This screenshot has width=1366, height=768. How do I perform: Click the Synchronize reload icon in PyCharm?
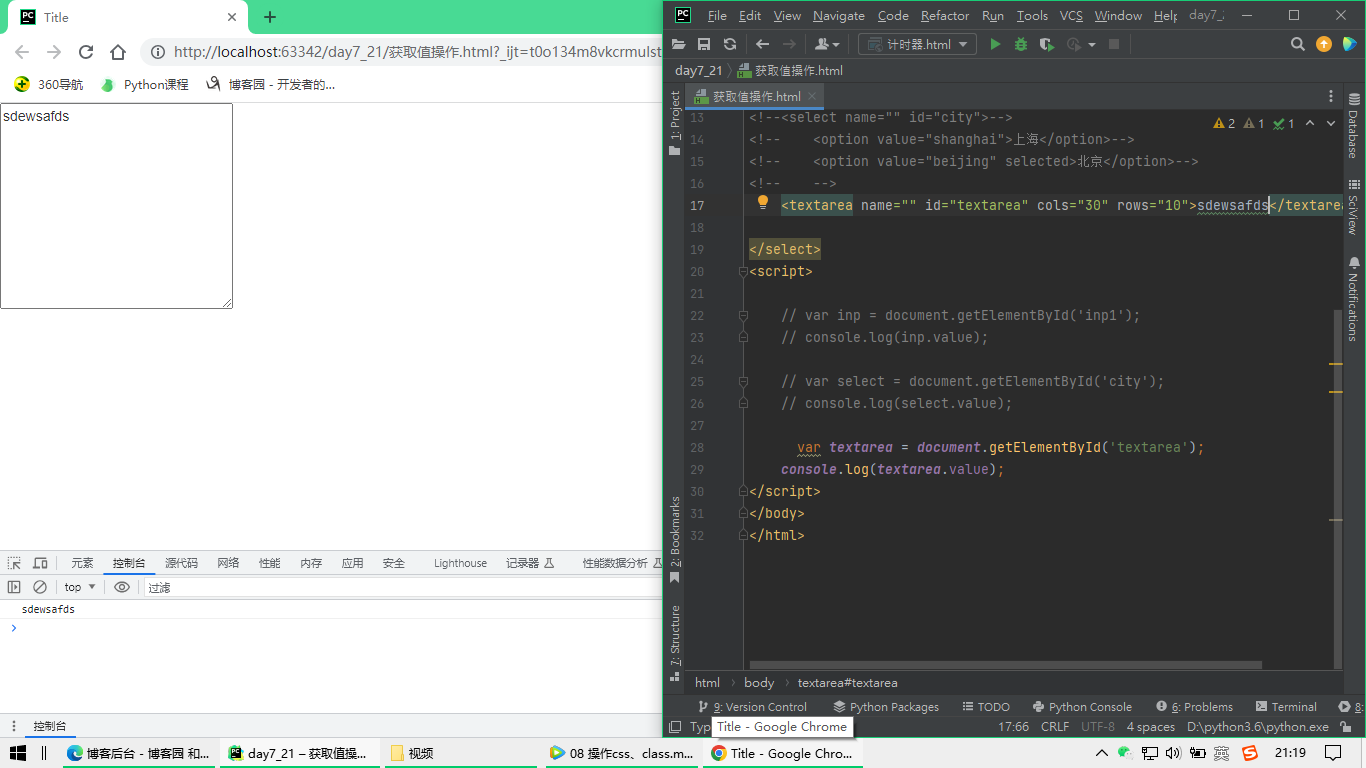click(730, 44)
